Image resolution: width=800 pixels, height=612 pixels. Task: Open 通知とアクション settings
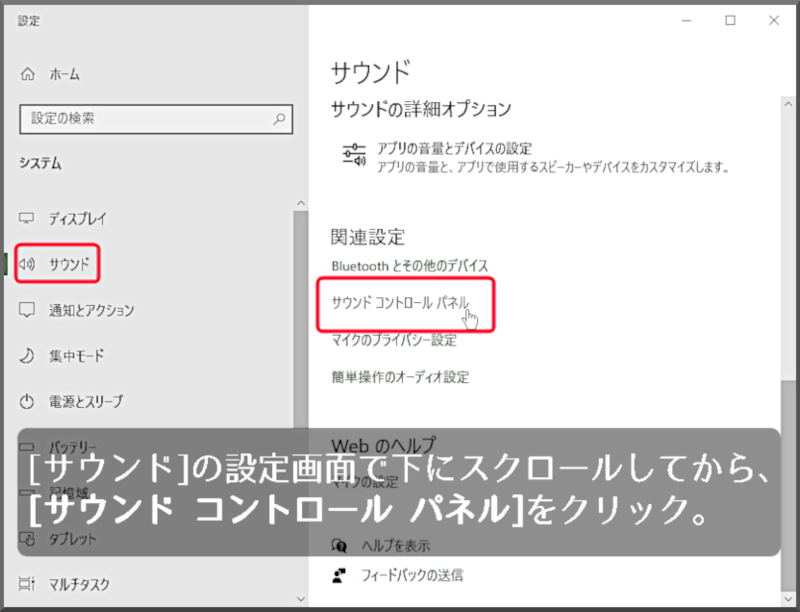pyautogui.click(x=91, y=310)
